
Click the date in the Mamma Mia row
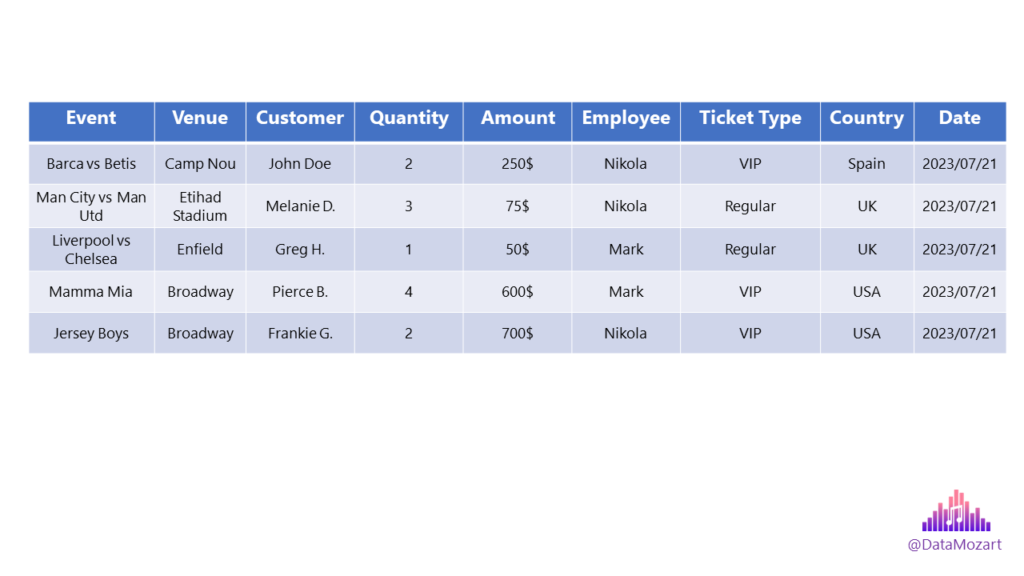960,292
